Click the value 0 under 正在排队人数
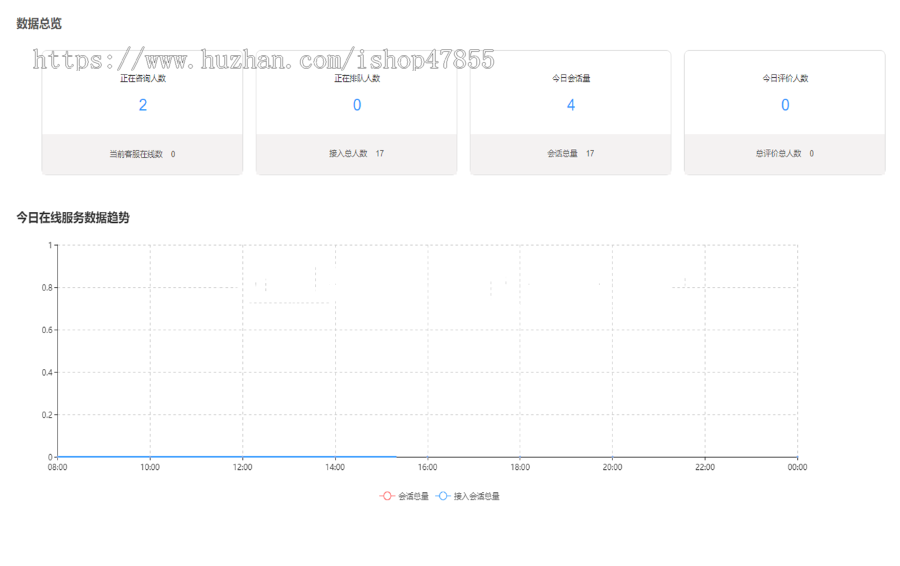The height and width of the screenshot is (566, 900). click(357, 105)
